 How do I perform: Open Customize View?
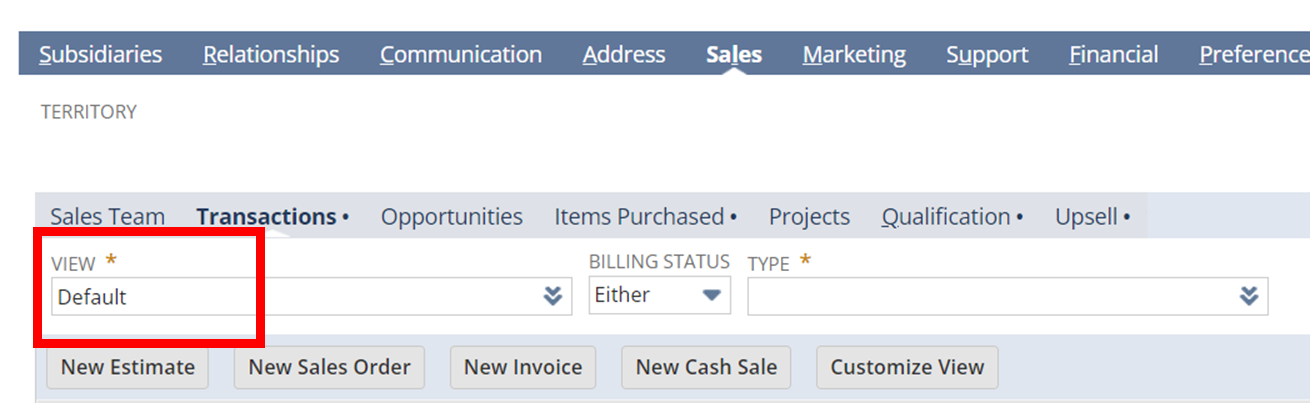tap(907, 367)
